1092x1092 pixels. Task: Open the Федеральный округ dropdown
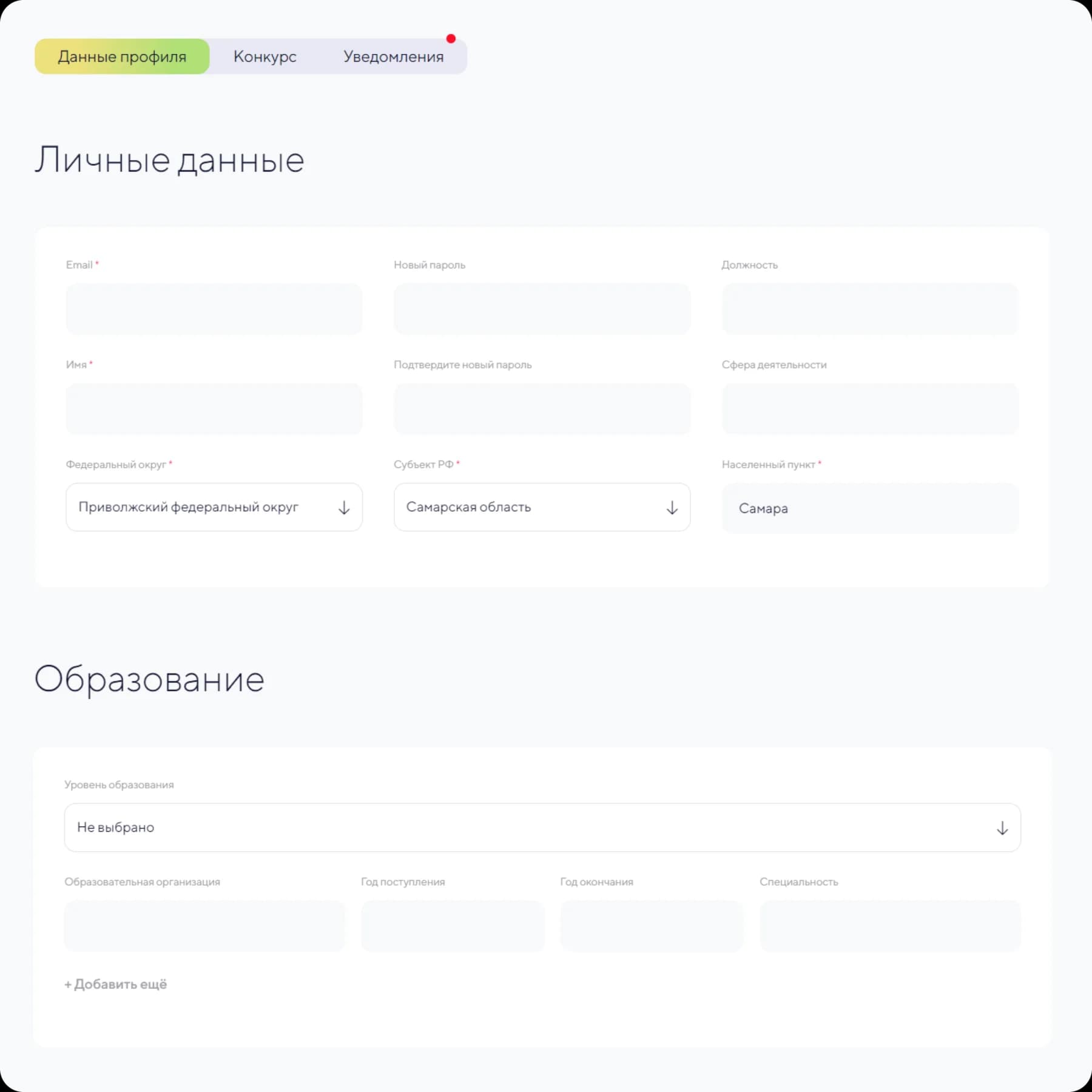214,507
